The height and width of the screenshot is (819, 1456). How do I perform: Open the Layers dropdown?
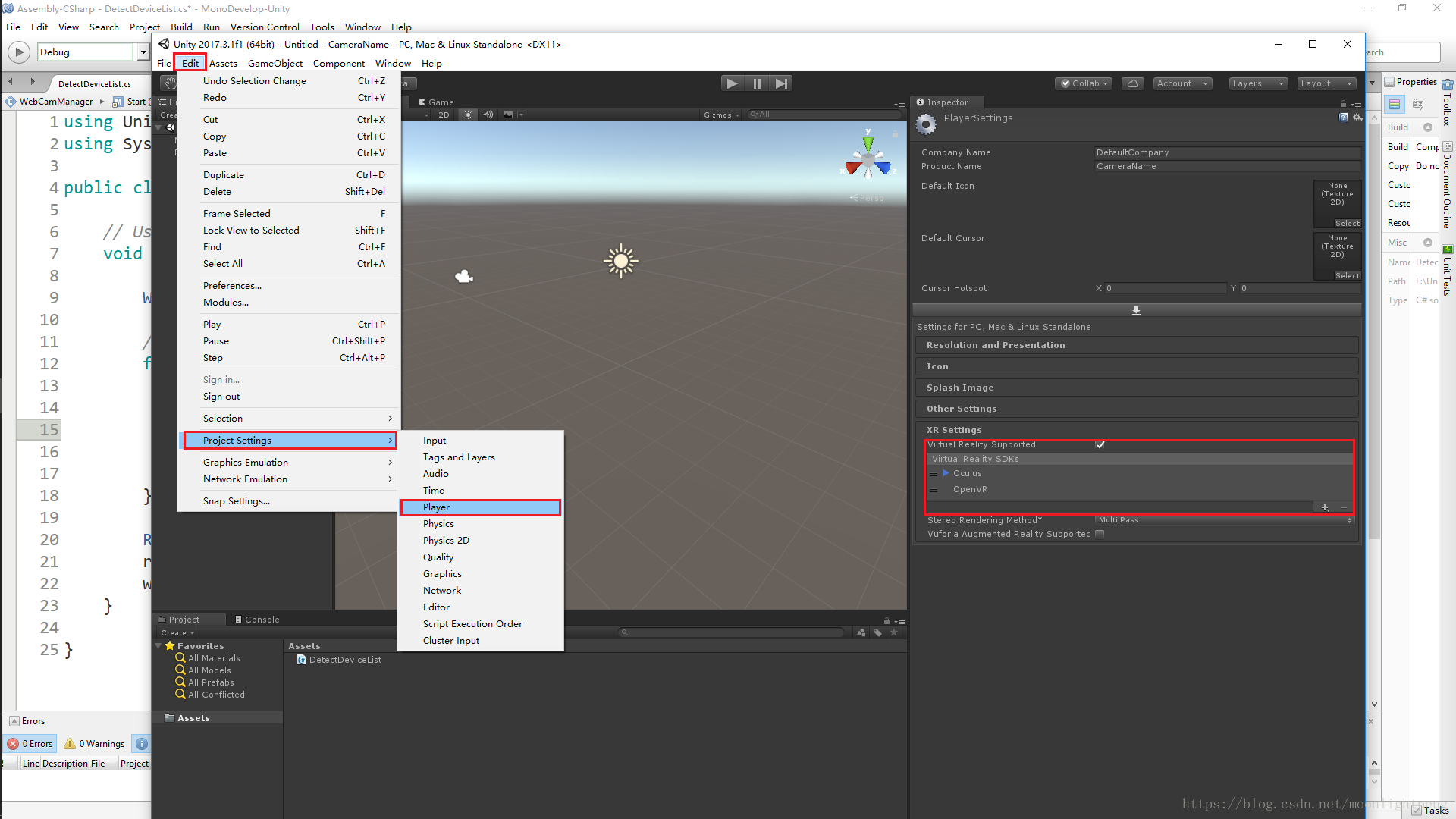(x=1257, y=83)
